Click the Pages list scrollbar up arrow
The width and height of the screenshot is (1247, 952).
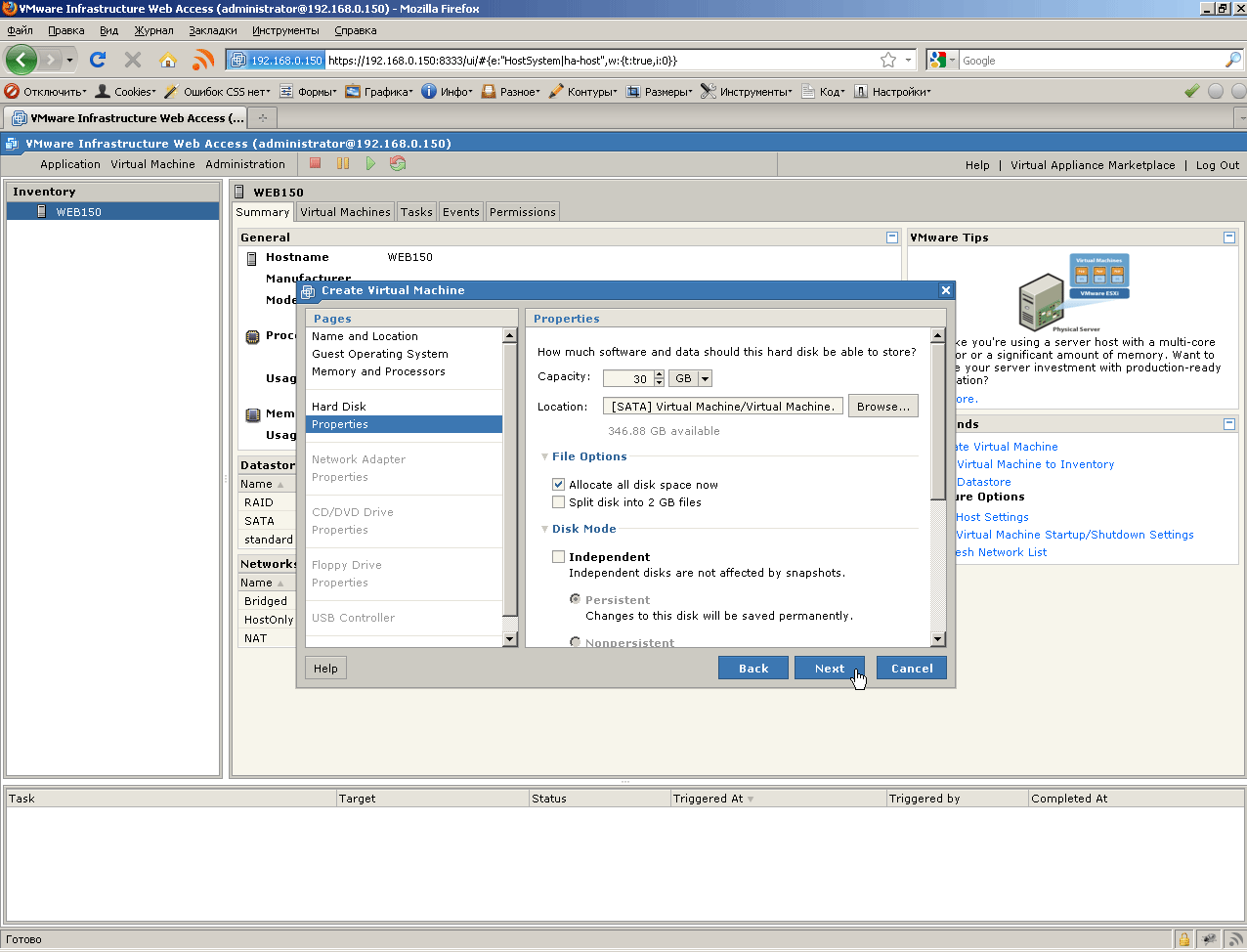click(x=509, y=335)
